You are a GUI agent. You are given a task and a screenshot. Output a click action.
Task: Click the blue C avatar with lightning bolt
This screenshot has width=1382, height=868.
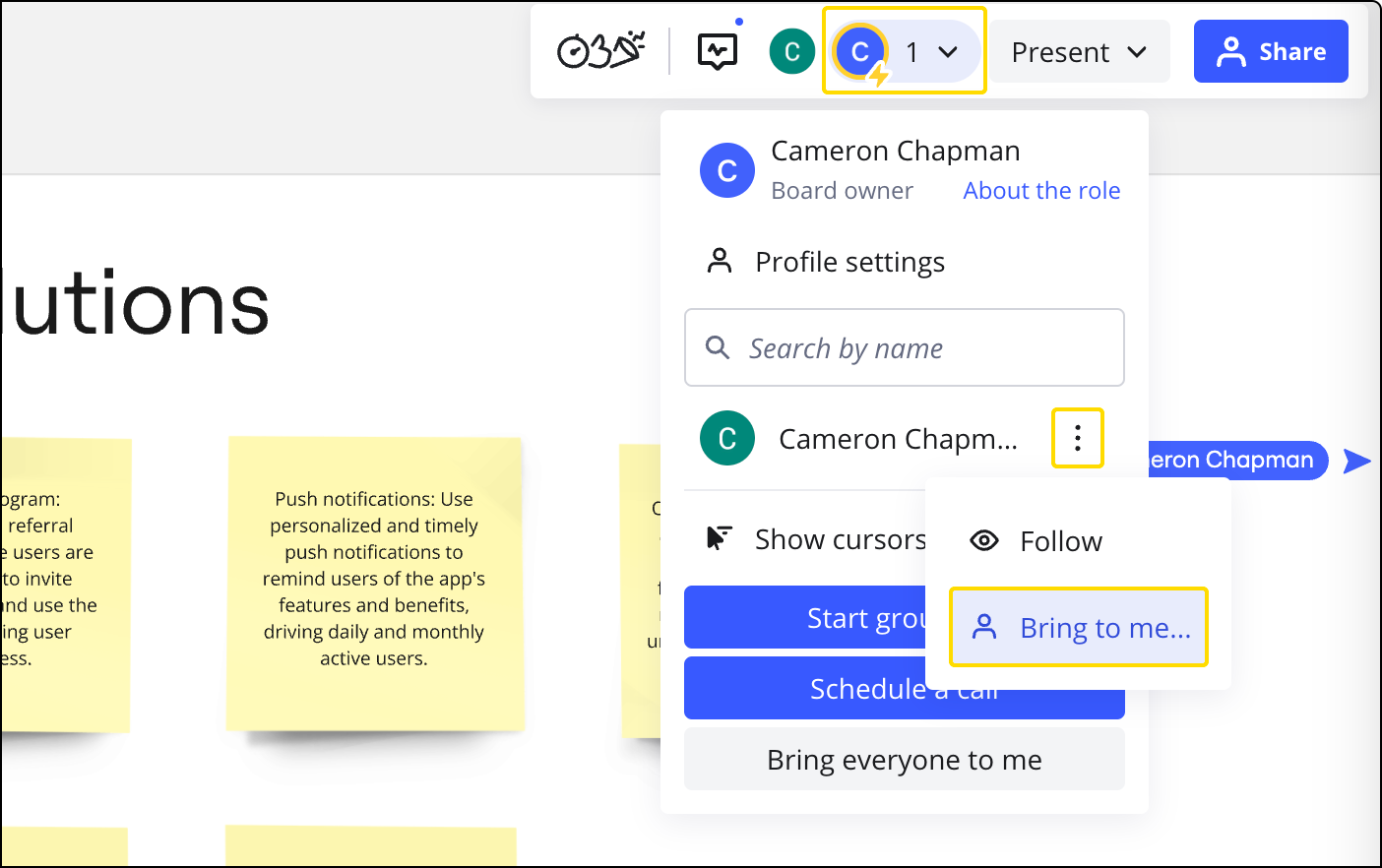coord(860,51)
